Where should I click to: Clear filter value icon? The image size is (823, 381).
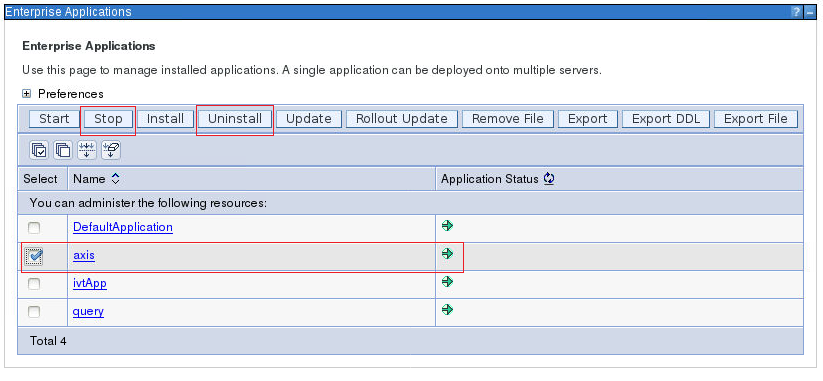111,151
